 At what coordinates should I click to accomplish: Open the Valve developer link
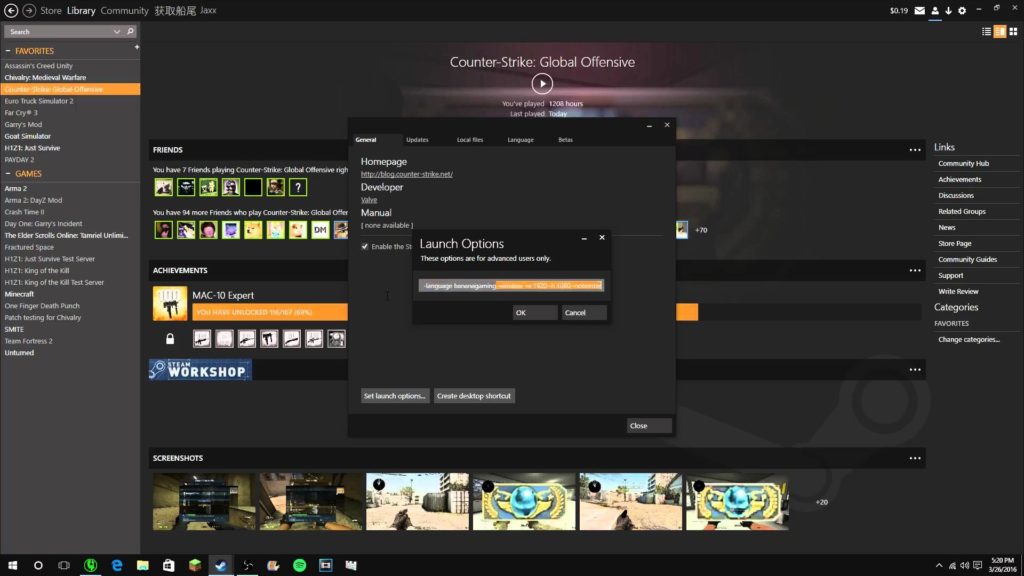point(369,200)
